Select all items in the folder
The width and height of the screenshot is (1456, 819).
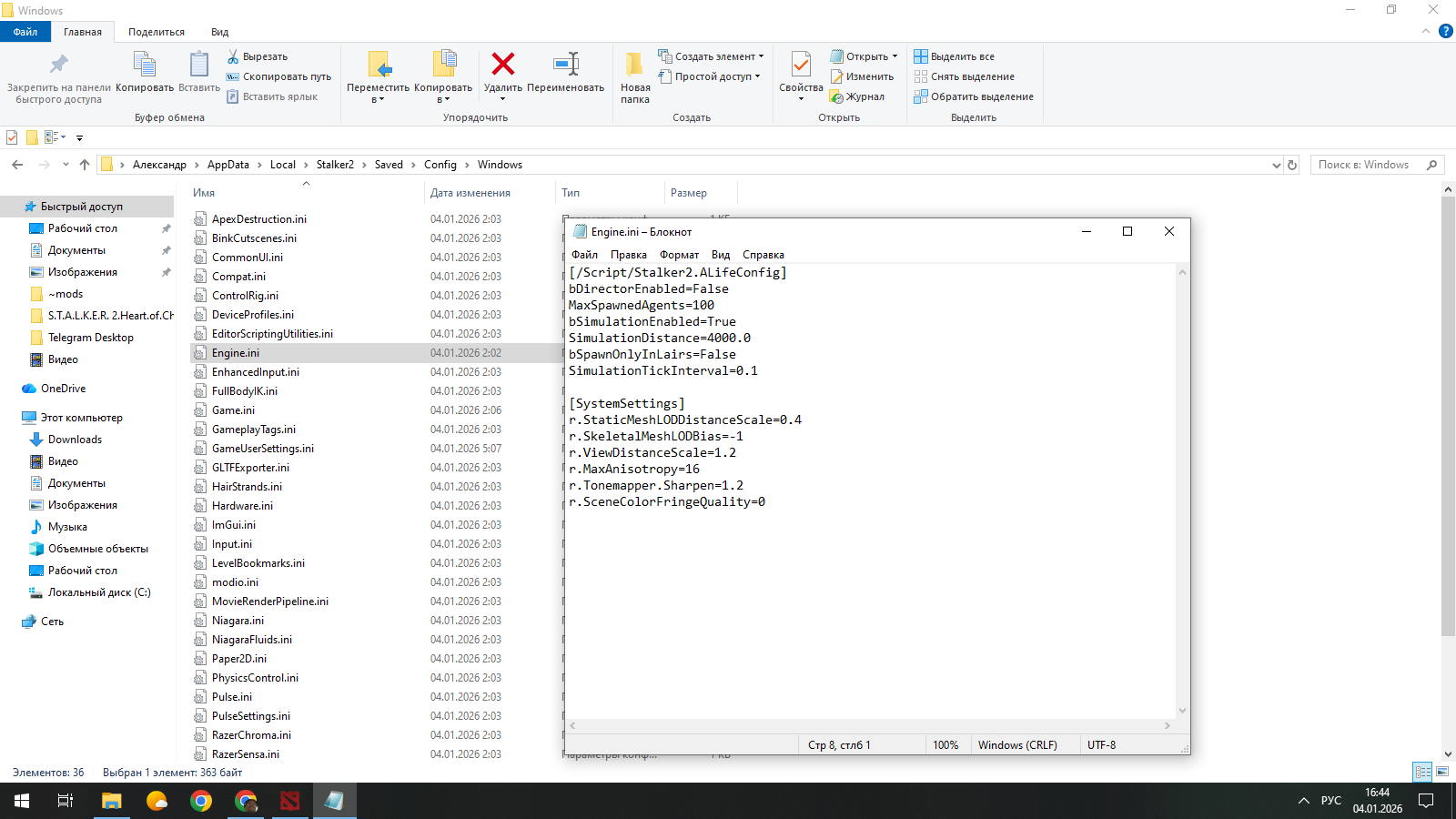pyautogui.click(x=955, y=56)
